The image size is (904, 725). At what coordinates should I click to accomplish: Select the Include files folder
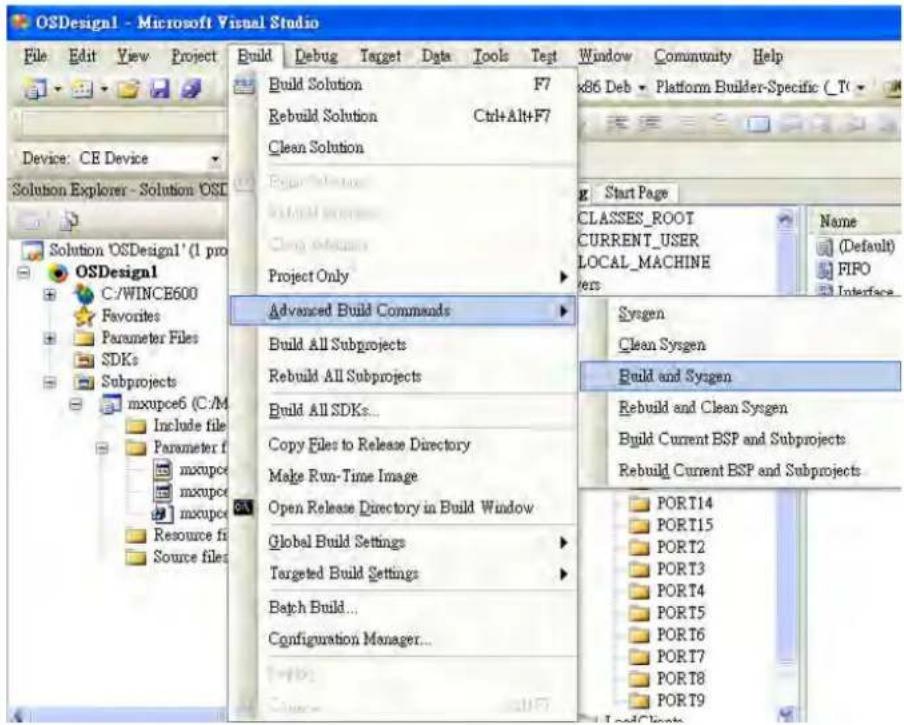pos(189,426)
